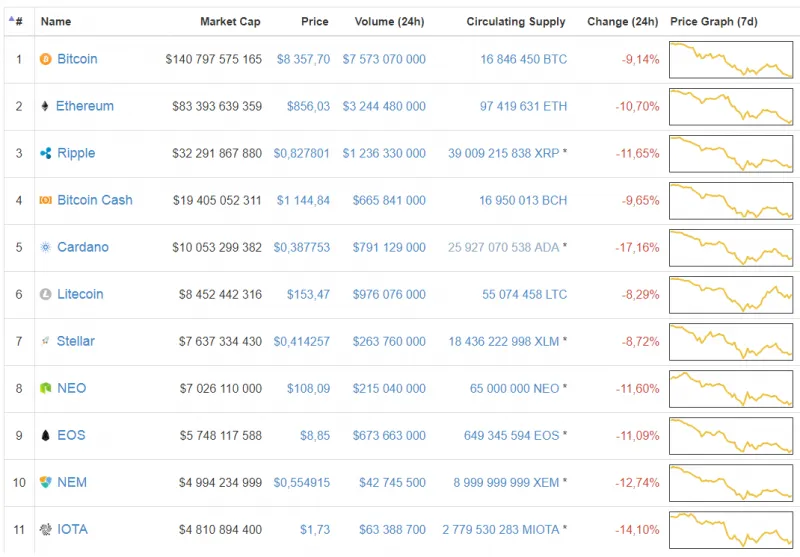This screenshot has width=800, height=557.
Task: Open the NEM coin page link
Action: [72, 482]
